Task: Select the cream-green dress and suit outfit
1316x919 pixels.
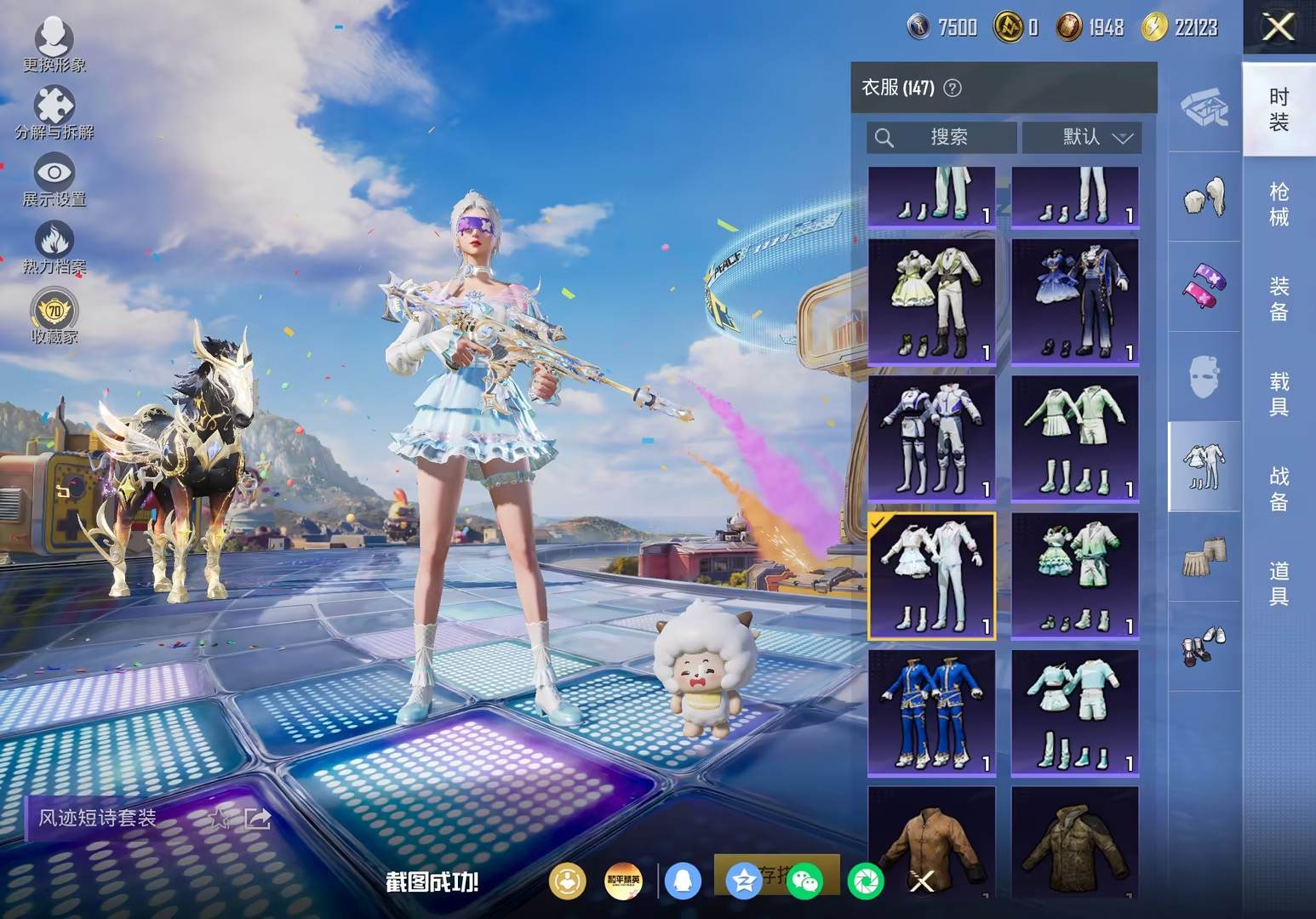Action: (932, 302)
